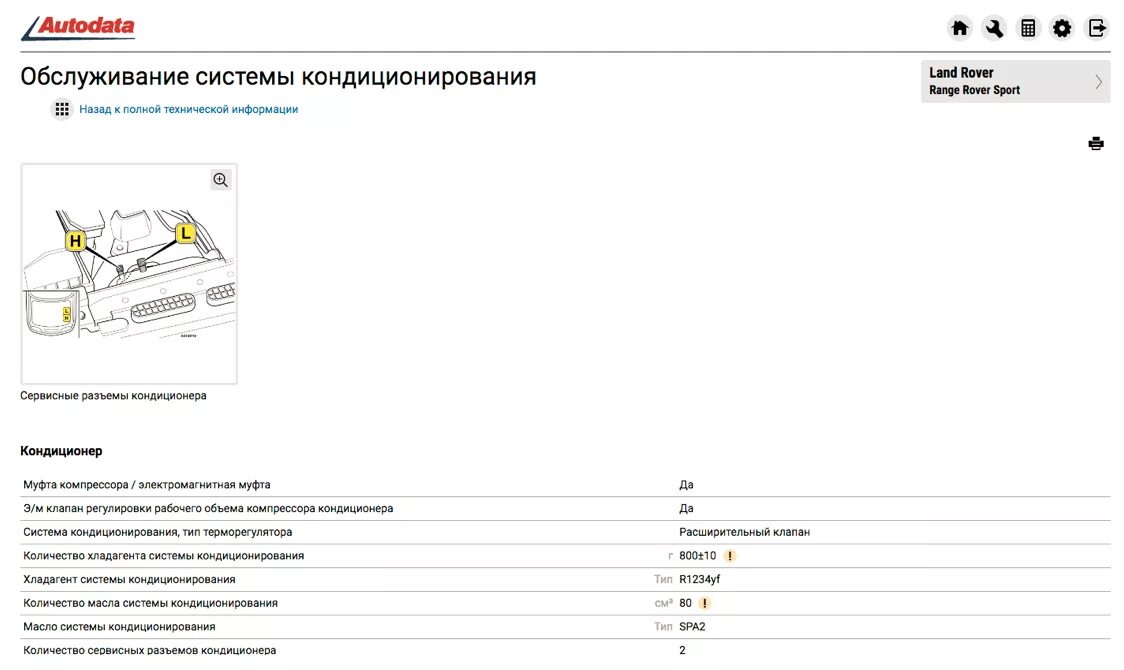The height and width of the screenshot is (670, 1124).
Task: Enlarge diagram with magnifier icon
Action: [x=220, y=180]
